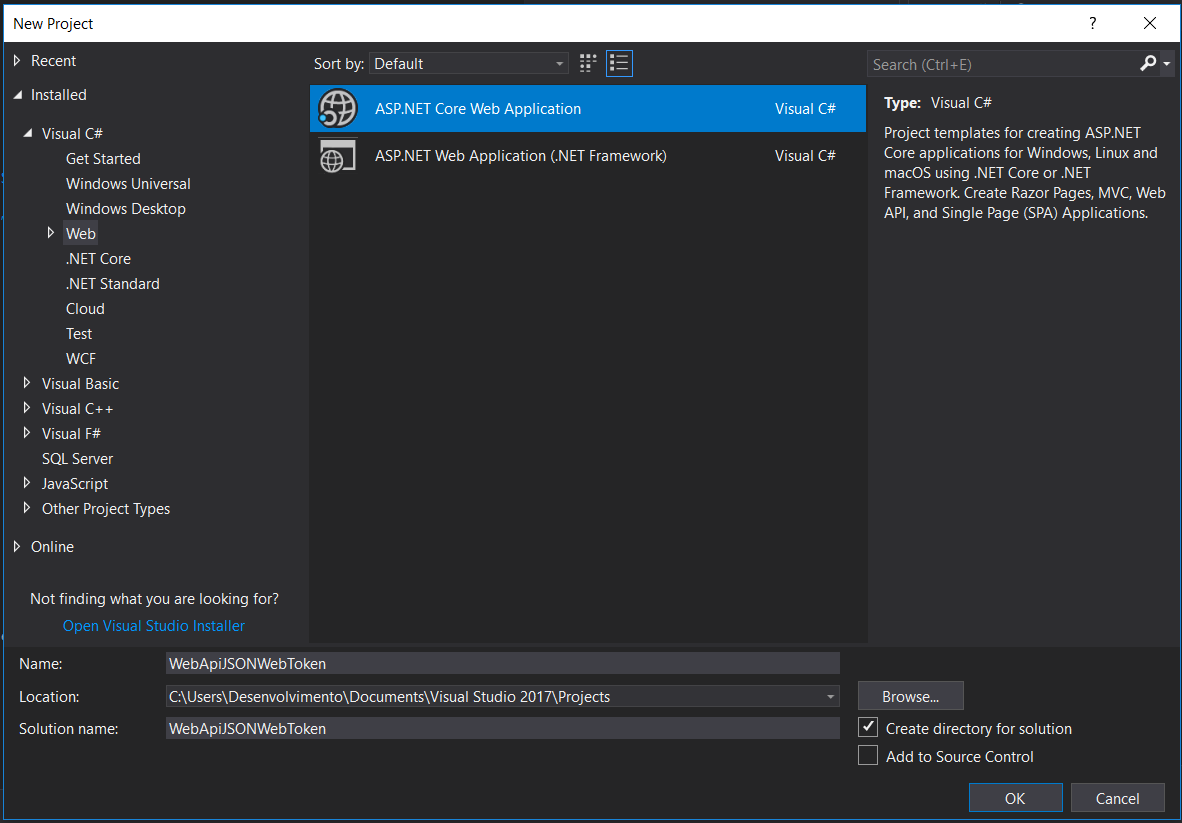Expand the JavaScript node
1182x823 pixels.
[27, 483]
